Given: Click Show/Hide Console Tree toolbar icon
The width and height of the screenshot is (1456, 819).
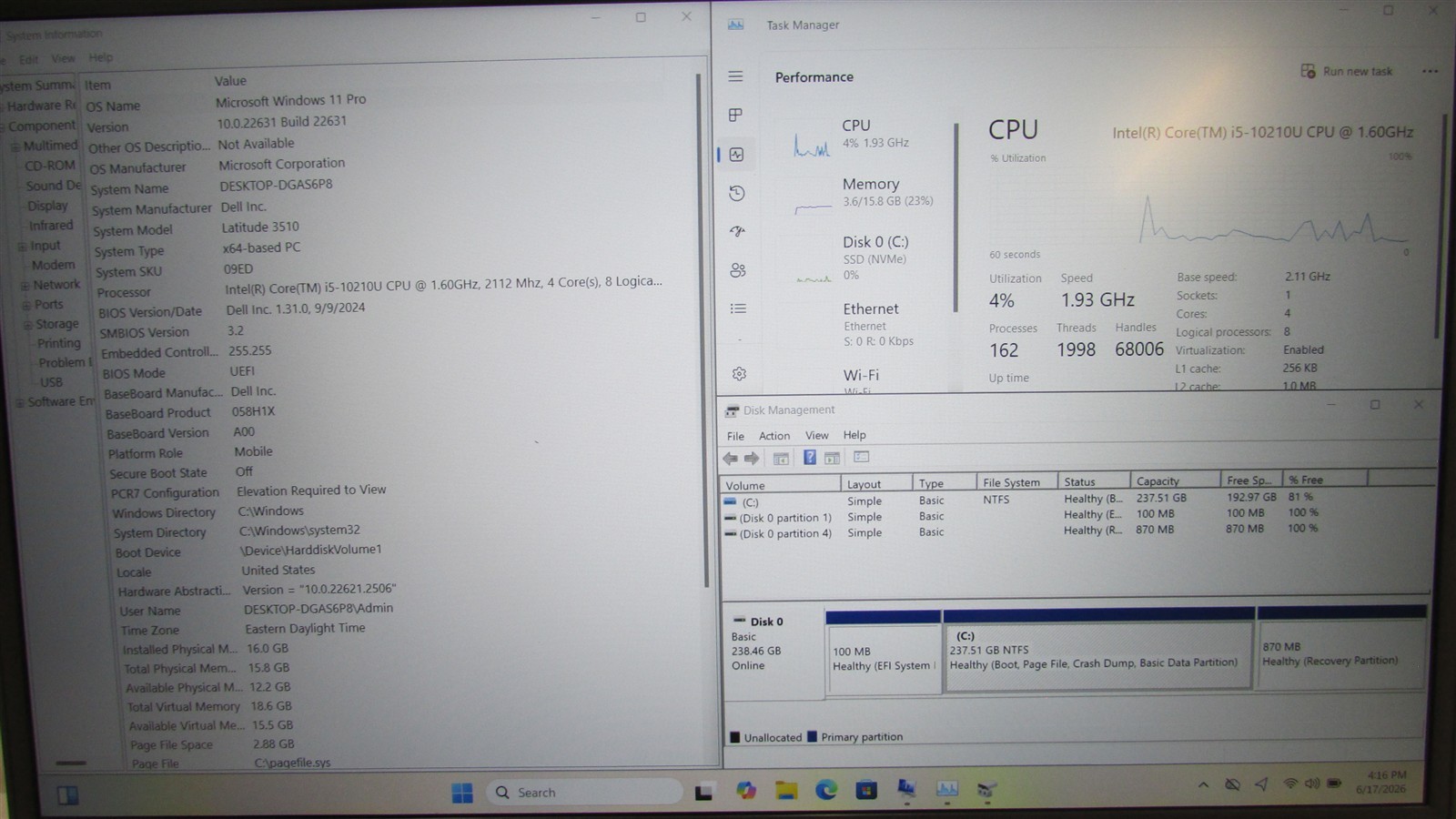Looking at the screenshot, I should pos(781,458).
